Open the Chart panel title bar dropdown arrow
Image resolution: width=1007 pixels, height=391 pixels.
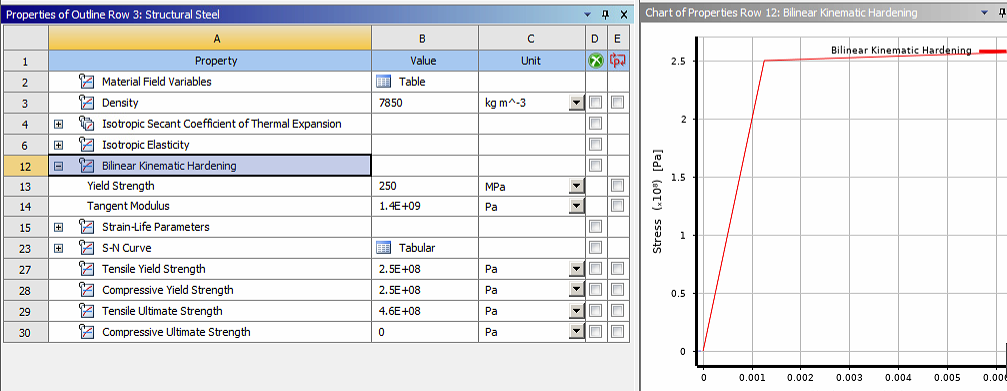coord(985,13)
